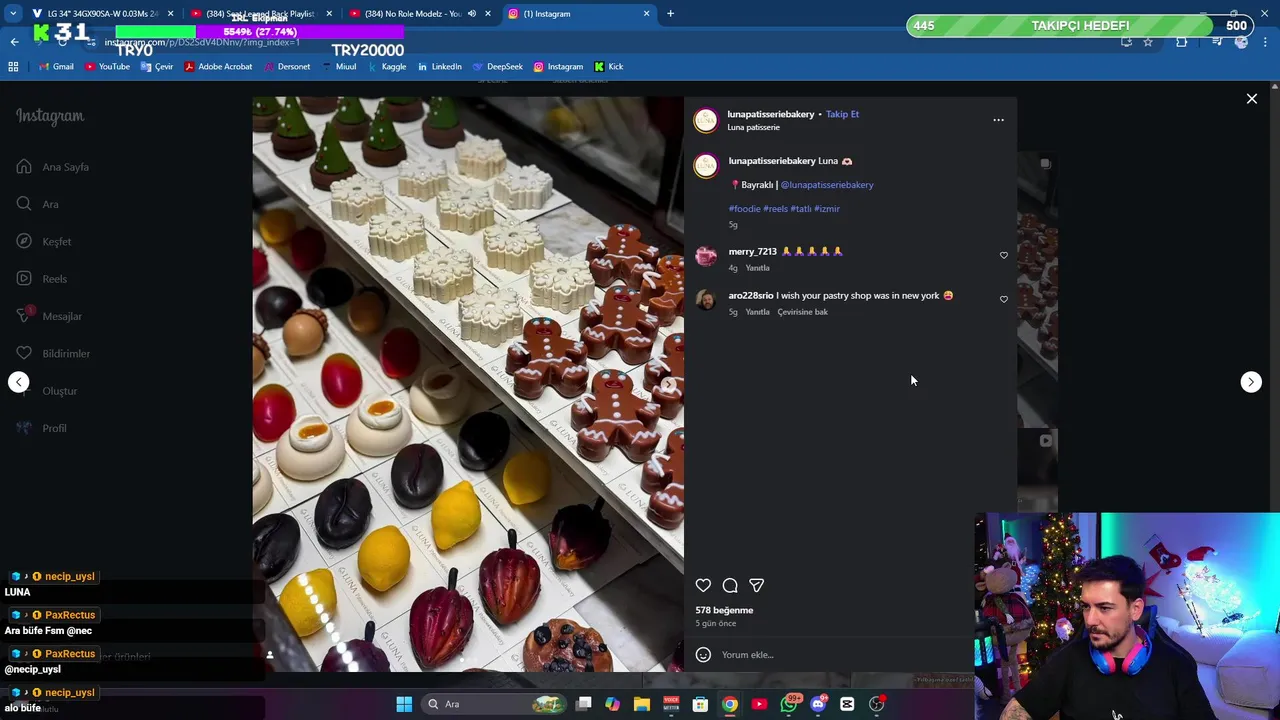Viewport: 1280px width, 720px height.
Task: Show translation with Çevirisine bak
Action: pos(802,312)
